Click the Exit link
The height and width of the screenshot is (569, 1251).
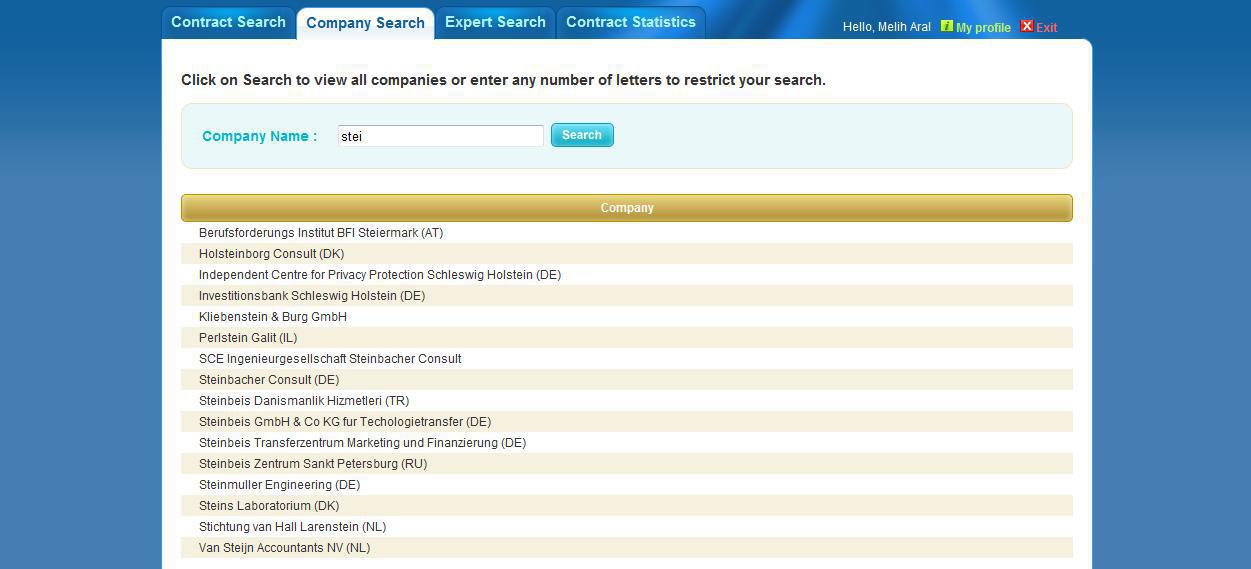click(x=1046, y=28)
